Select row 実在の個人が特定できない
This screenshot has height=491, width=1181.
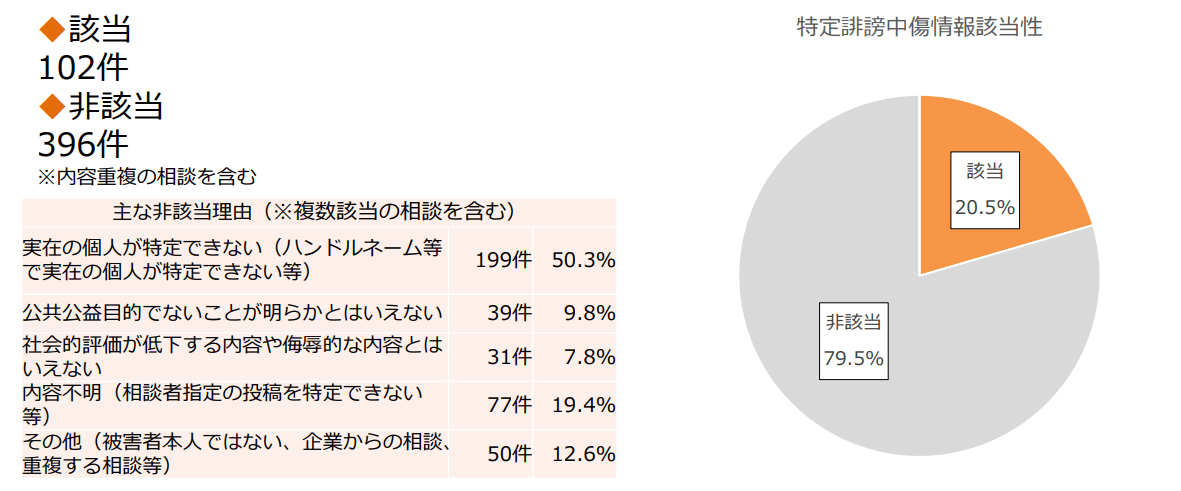pyautogui.click(x=319, y=260)
